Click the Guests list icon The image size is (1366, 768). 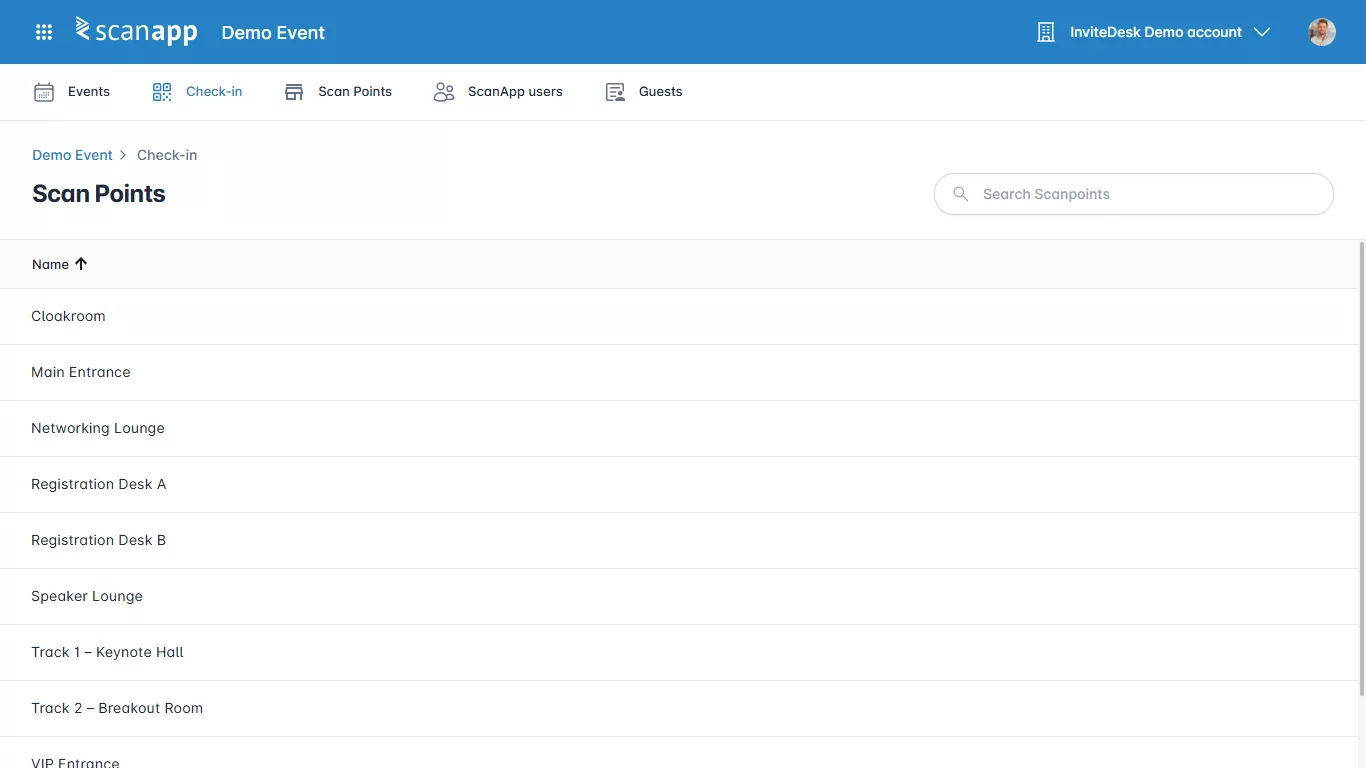[x=615, y=92]
